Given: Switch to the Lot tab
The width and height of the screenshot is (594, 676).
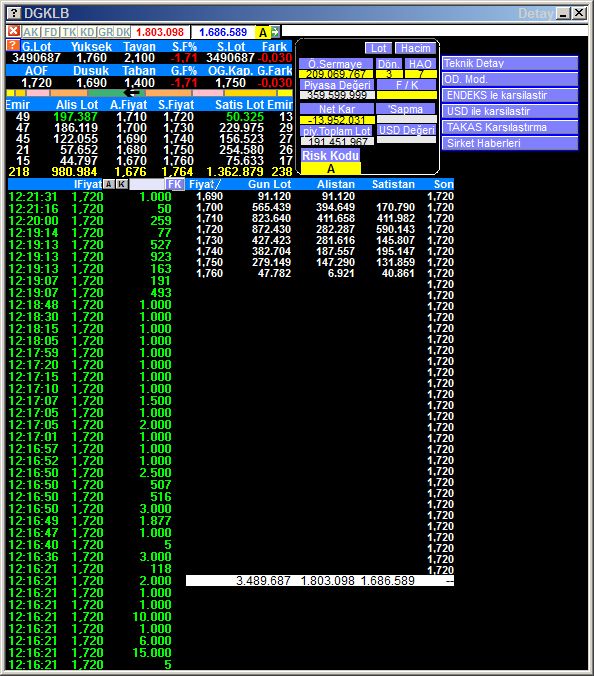Looking at the screenshot, I should tap(378, 48).
